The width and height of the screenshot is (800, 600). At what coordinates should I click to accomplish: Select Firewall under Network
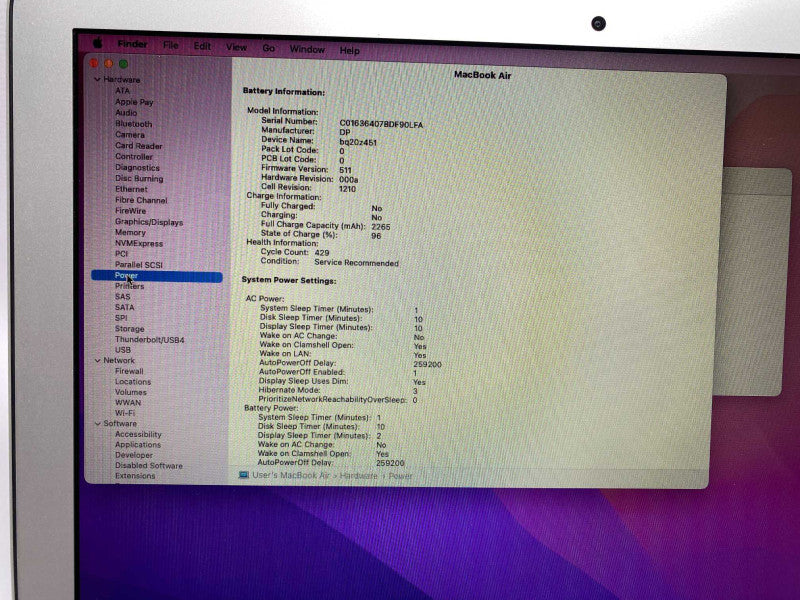tap(129, 371)
